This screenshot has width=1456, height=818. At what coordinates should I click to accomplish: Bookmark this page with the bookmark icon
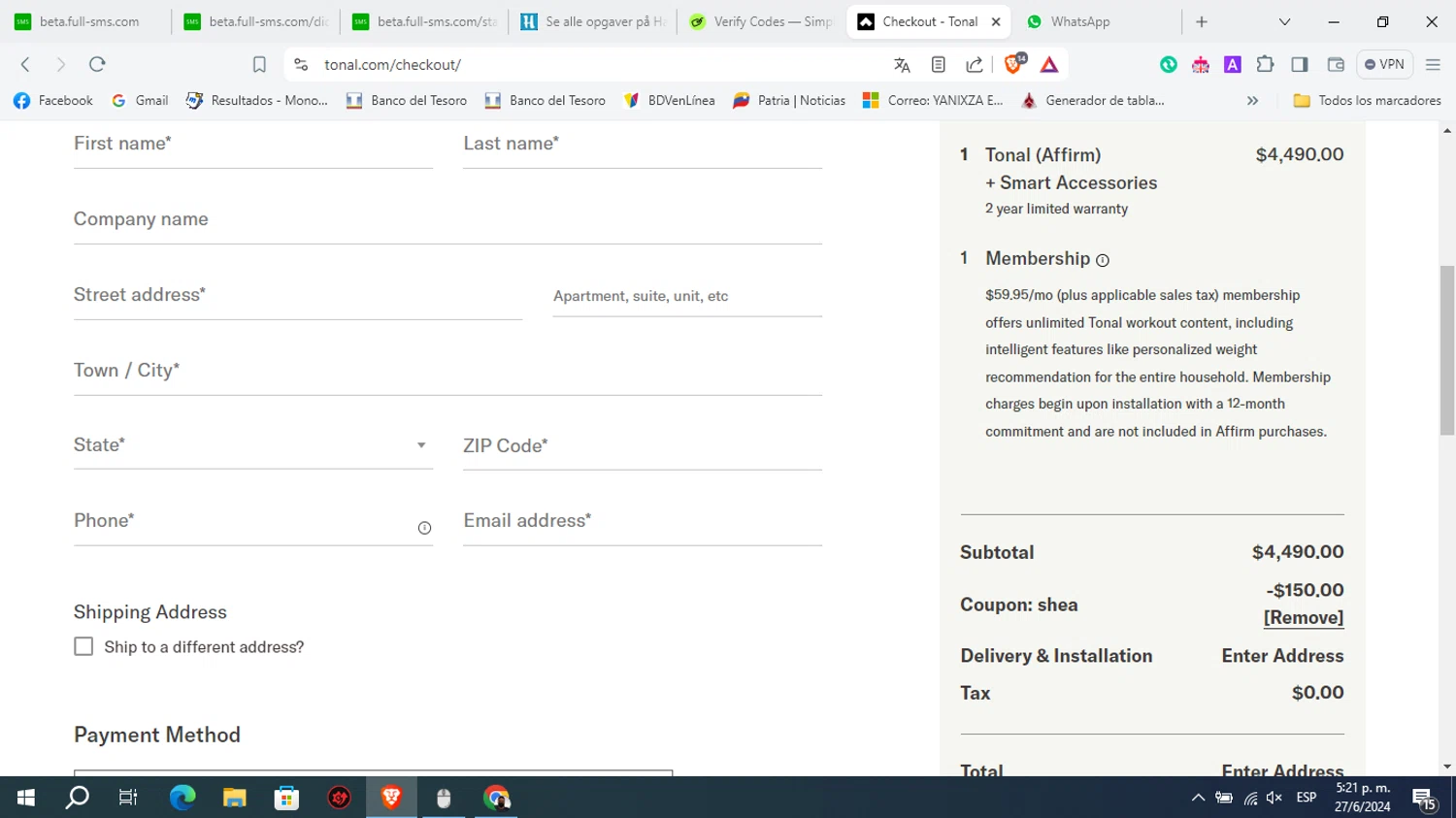[x=259, y=65]
